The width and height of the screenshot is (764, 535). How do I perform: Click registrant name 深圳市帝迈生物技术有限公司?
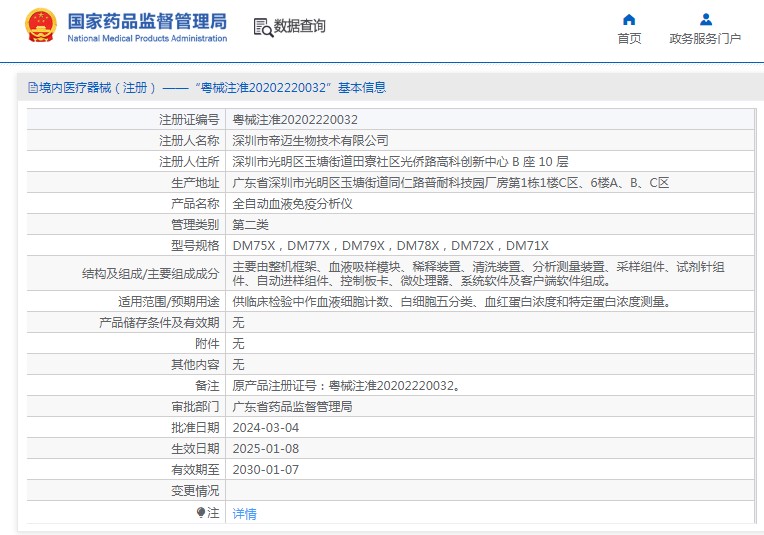point(310,140)
